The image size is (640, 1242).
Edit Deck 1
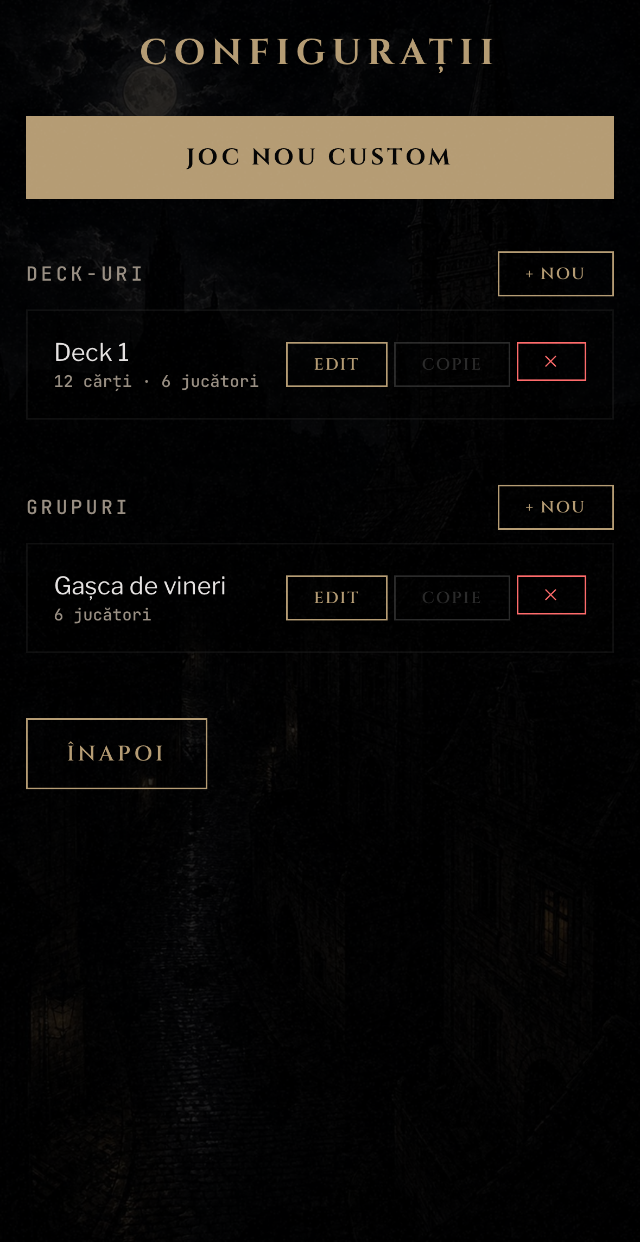point(337,364)
